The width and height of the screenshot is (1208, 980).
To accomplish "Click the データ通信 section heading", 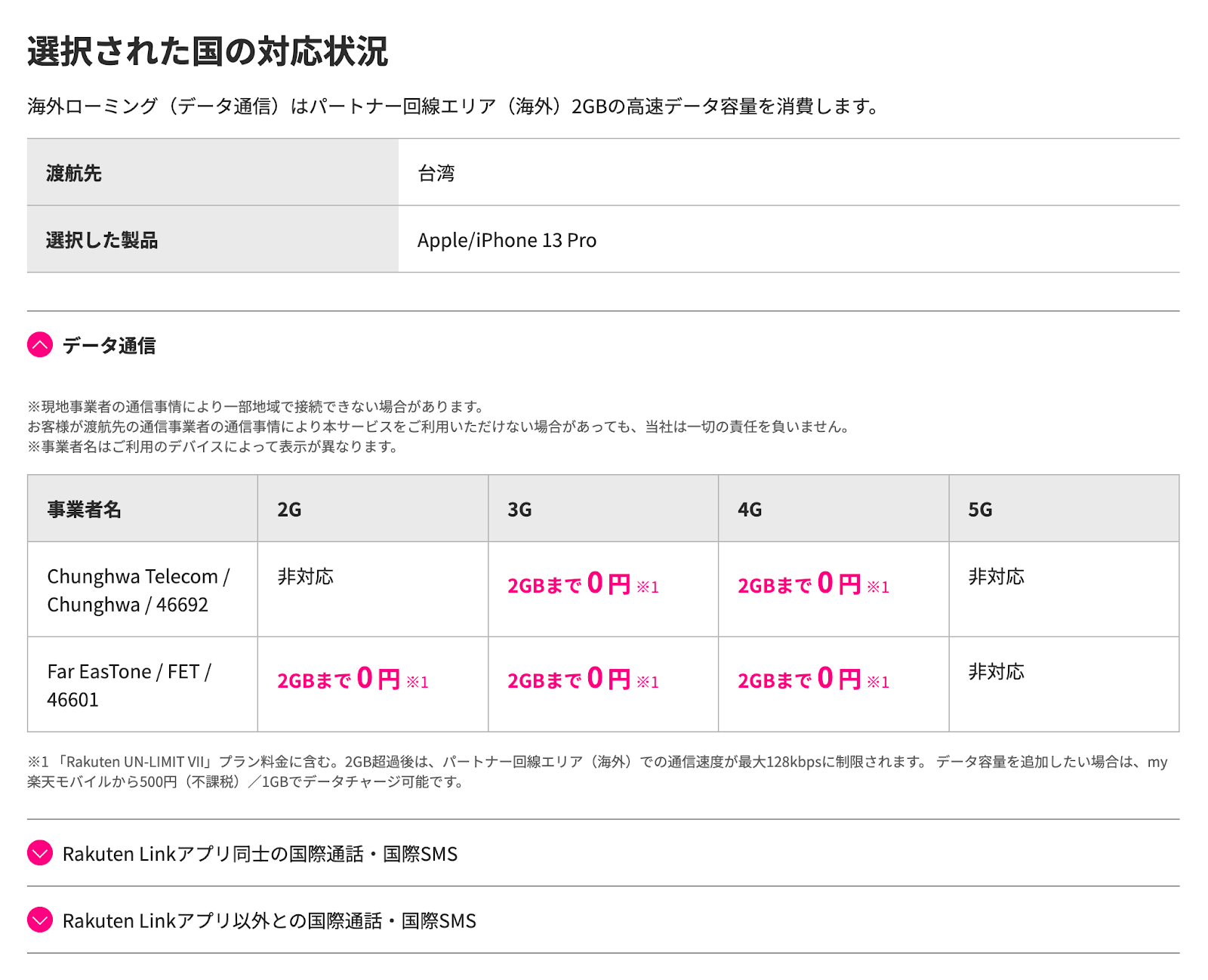I will (x=109, y=346).
